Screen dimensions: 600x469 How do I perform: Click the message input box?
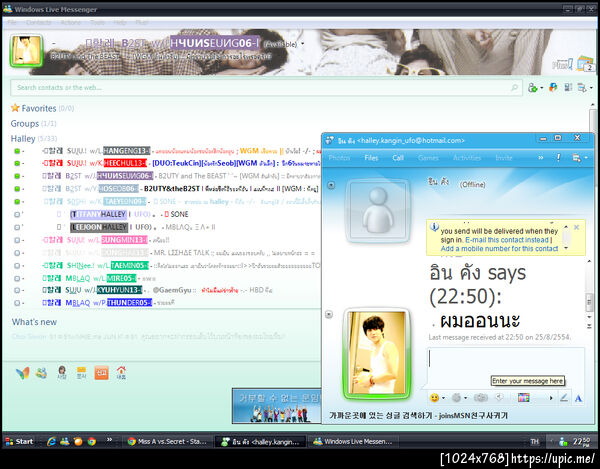point(505,368)
